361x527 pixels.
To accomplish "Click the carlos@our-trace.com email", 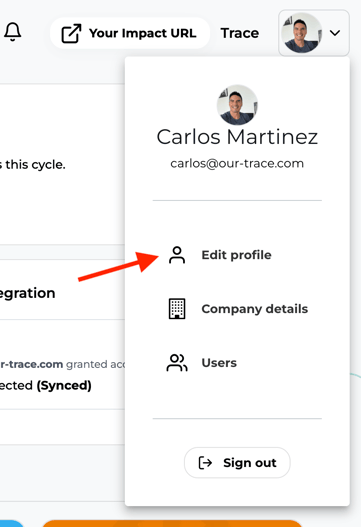I will 237,164.
